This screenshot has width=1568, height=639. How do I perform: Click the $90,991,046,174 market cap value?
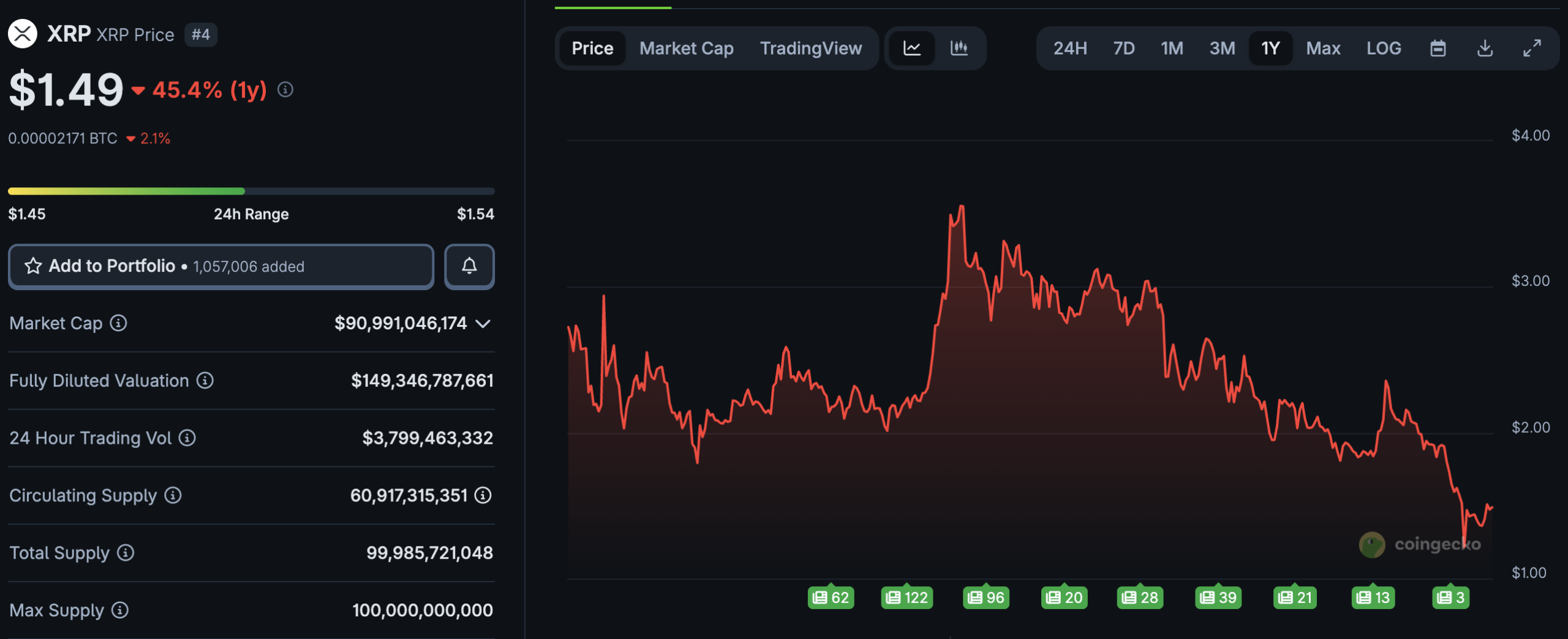pyautogui.click(x=401, y=323)
